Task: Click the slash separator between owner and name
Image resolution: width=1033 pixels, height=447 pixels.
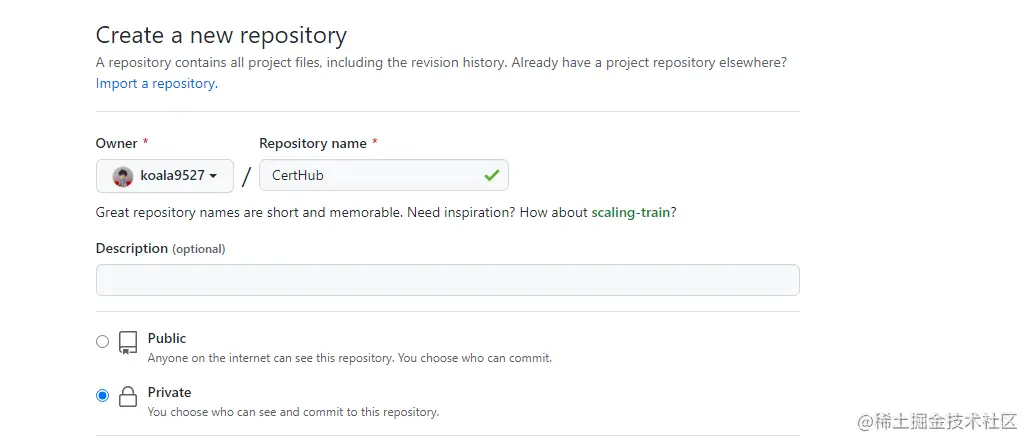Action: (x=246, y=177)
